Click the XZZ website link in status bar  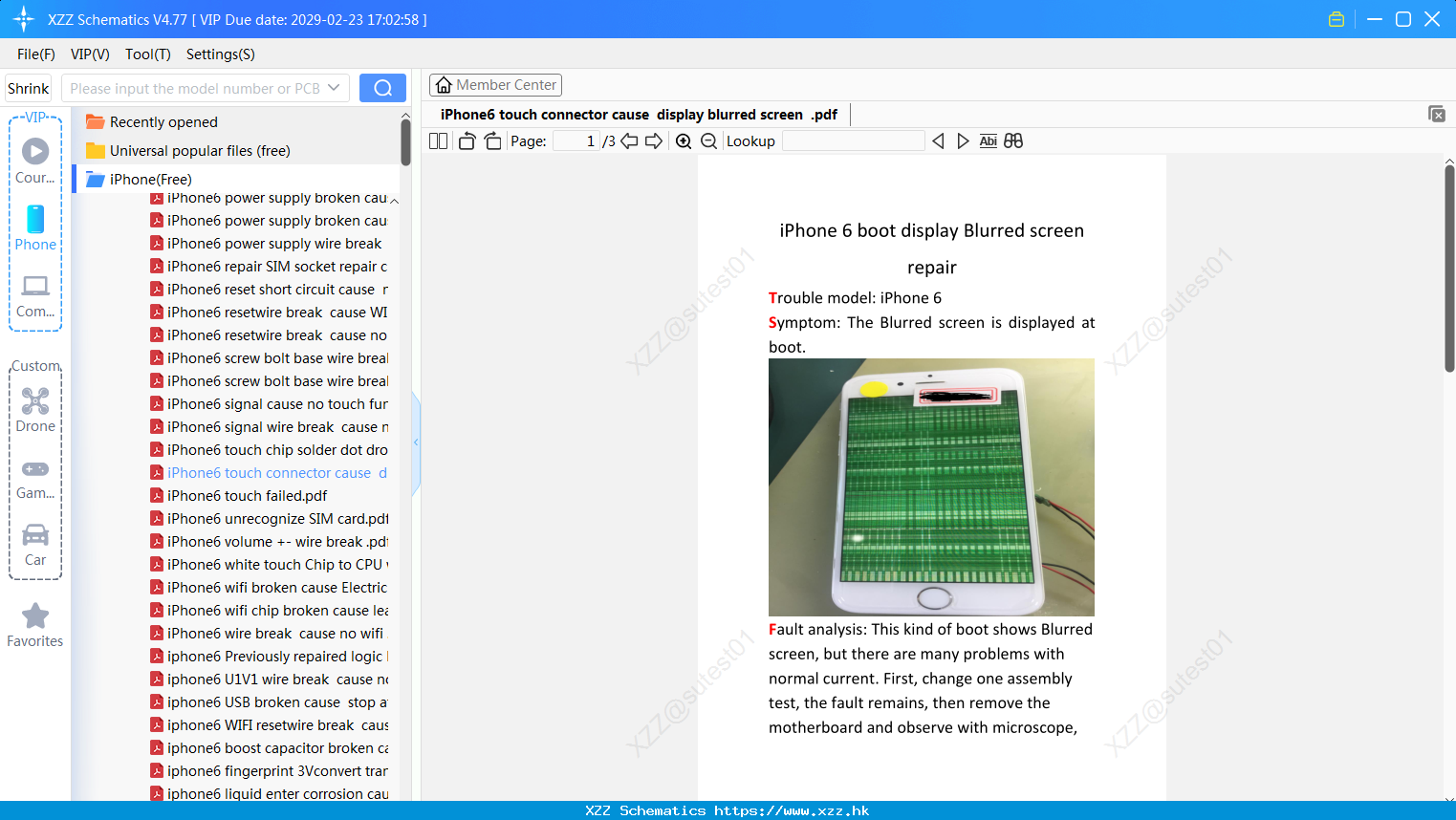792,810
